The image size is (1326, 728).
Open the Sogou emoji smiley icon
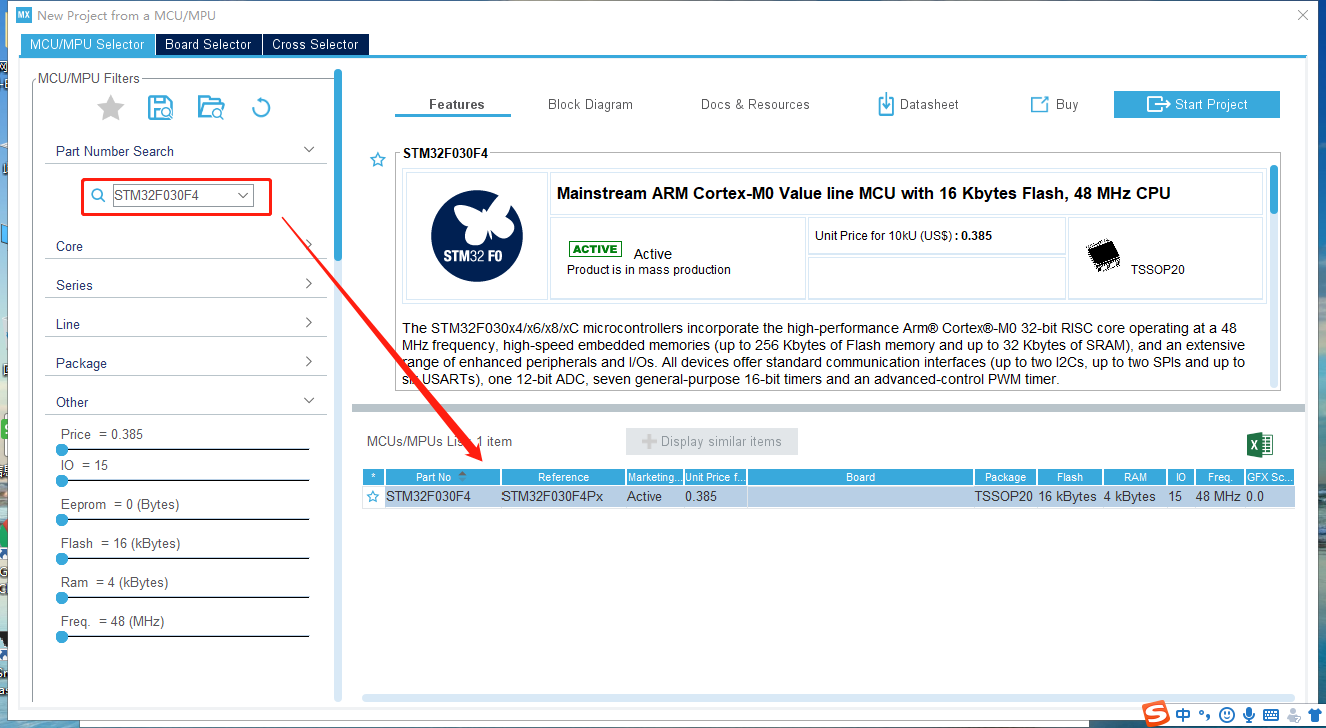[1227, 715]
